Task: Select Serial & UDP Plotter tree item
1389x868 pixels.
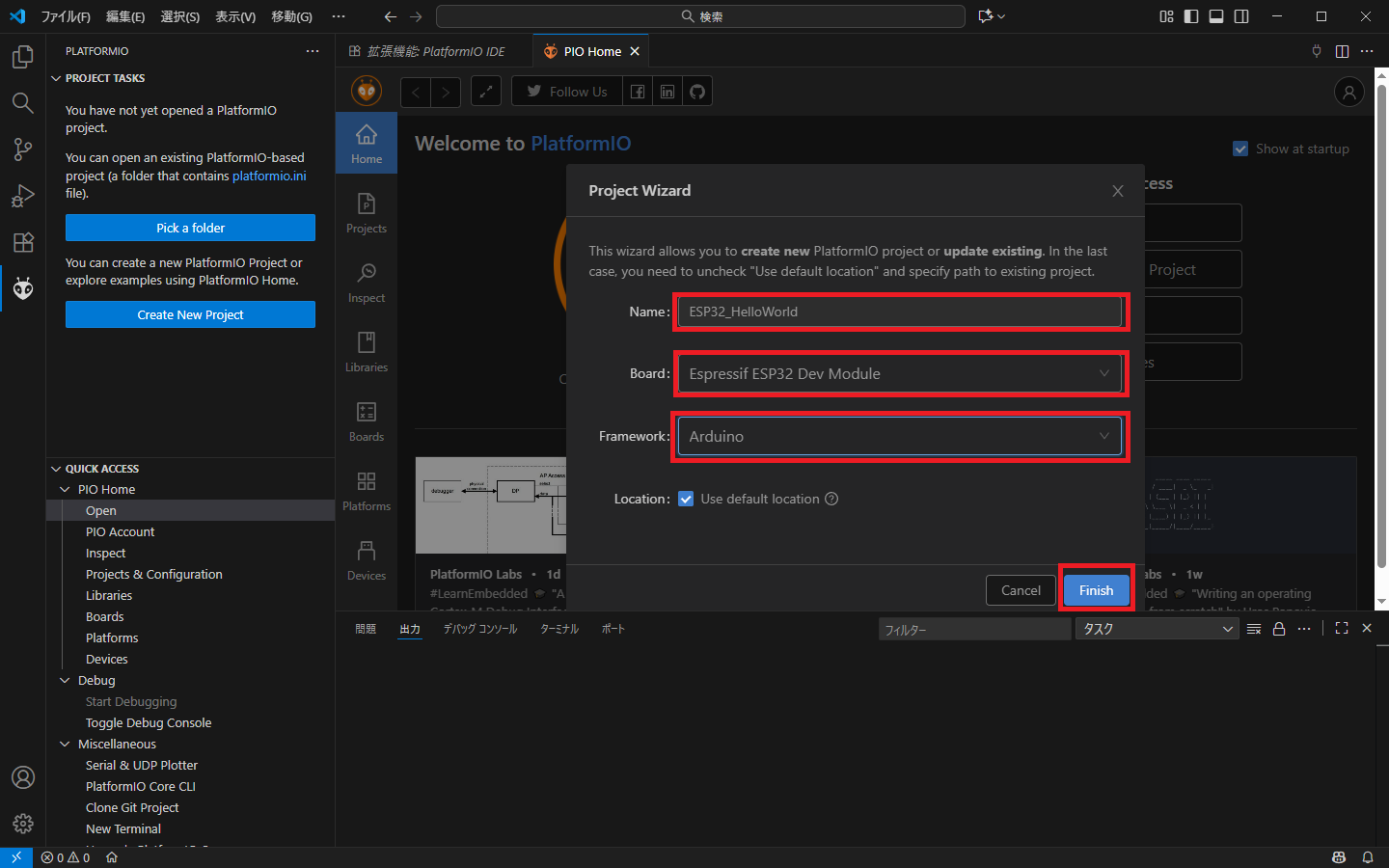Action: point(142,766)
